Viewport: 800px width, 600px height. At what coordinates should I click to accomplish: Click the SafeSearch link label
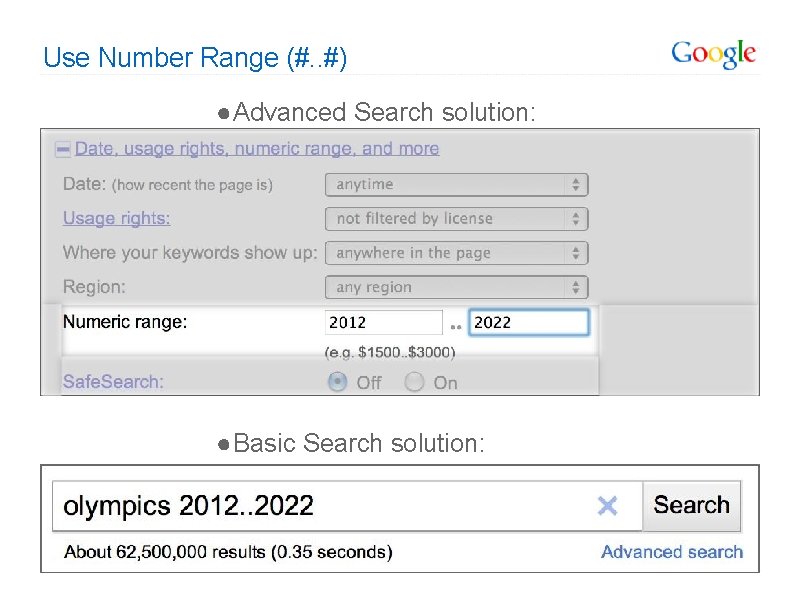click(x=113, y=381)
